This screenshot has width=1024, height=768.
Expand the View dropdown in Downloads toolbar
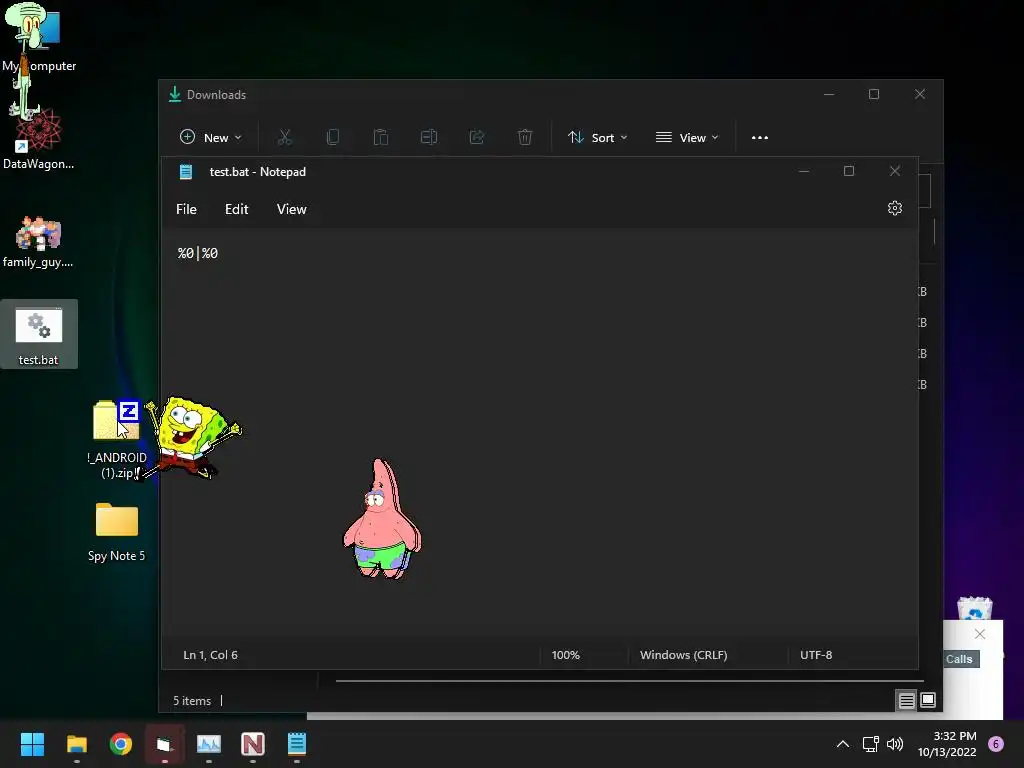click(x=687, y=137)
